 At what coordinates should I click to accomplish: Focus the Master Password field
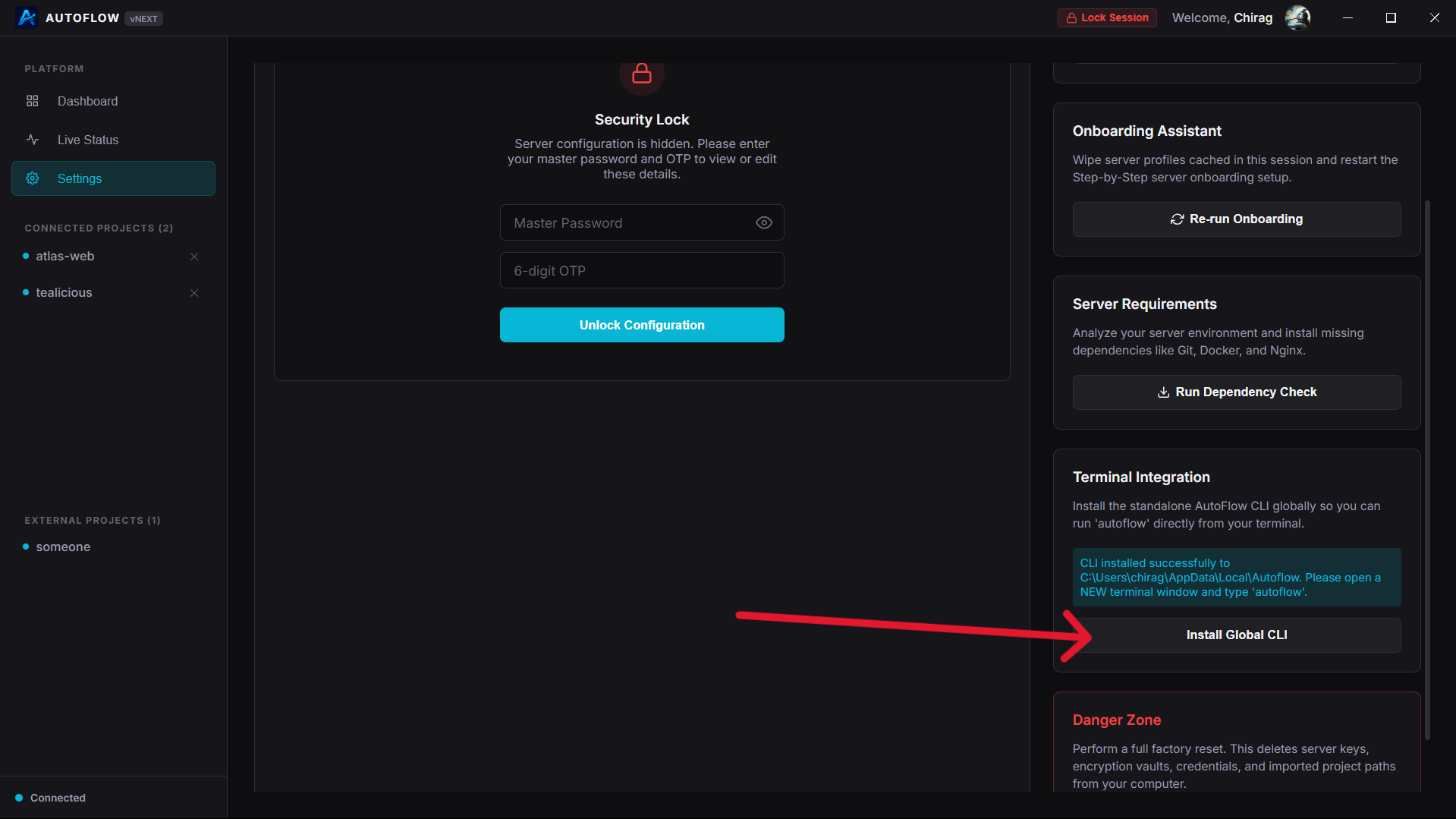tap(642, 222)
